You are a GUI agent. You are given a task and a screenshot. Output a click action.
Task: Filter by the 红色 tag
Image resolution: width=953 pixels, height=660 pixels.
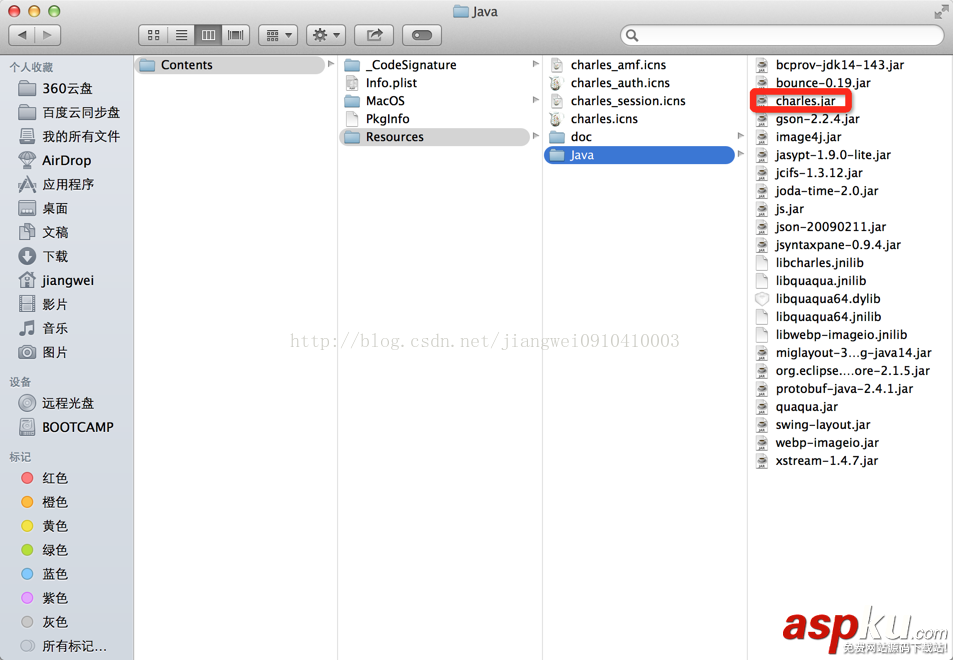click(67, 478)
